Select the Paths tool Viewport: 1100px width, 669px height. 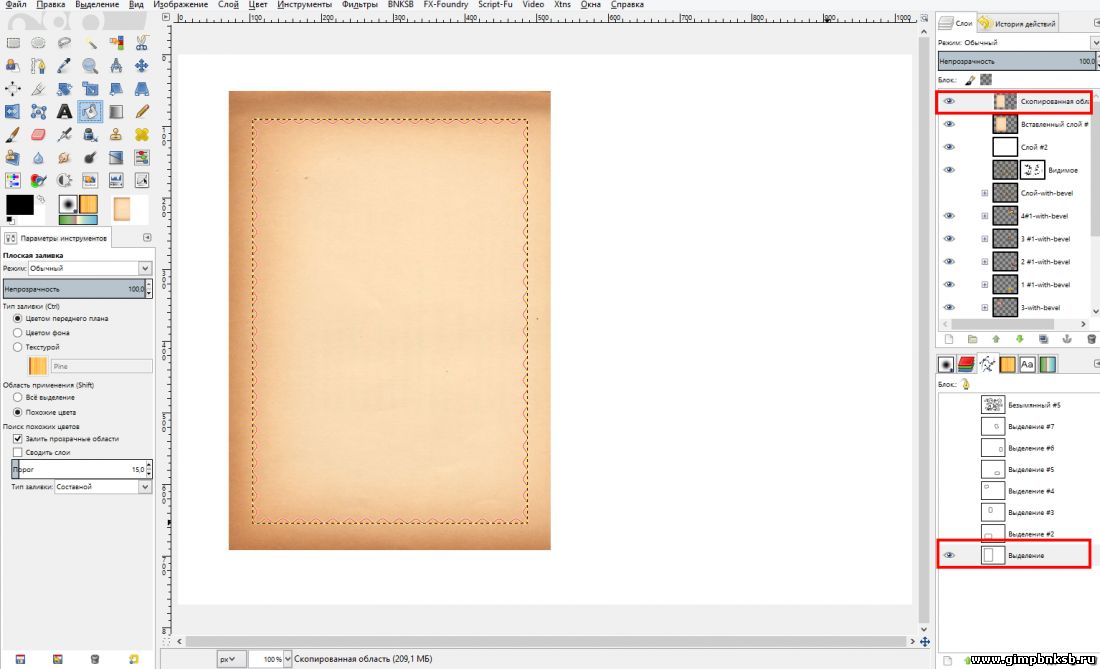click(39, 66)
